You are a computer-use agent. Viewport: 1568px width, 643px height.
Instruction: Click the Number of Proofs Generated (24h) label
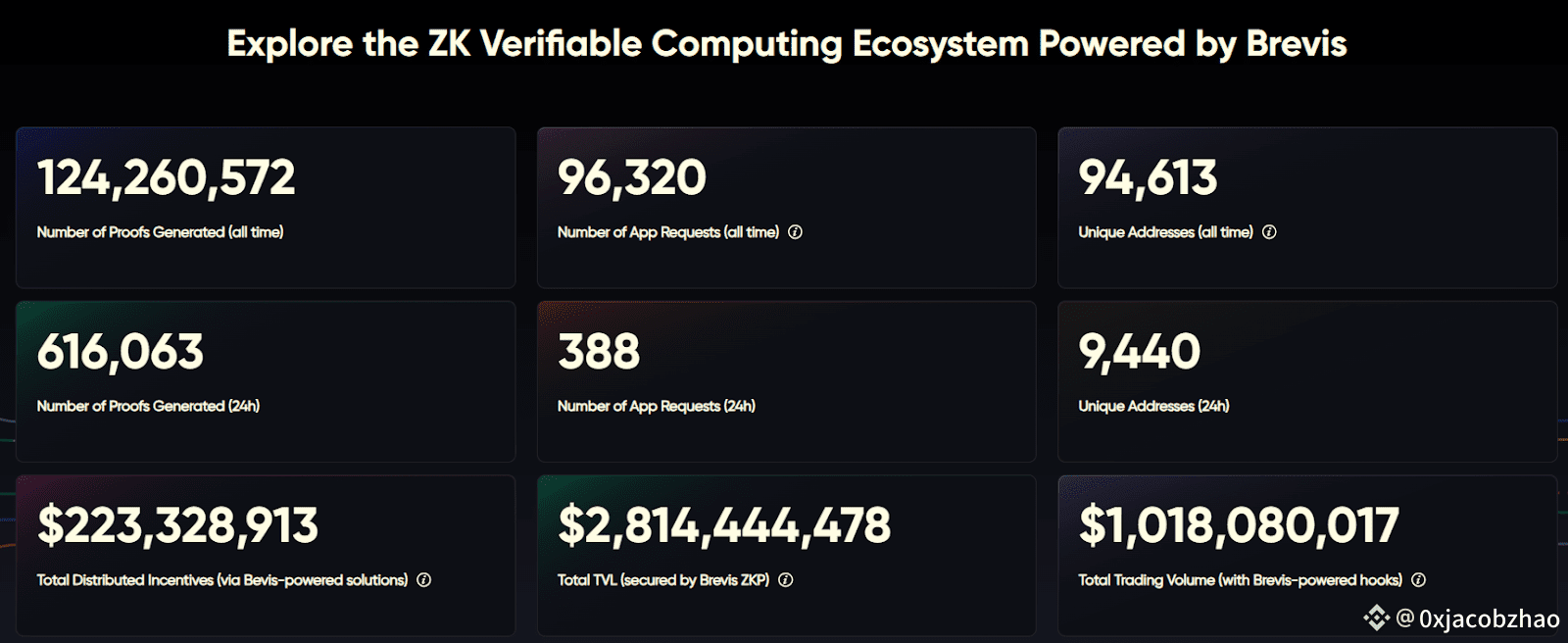pos(148,406)
